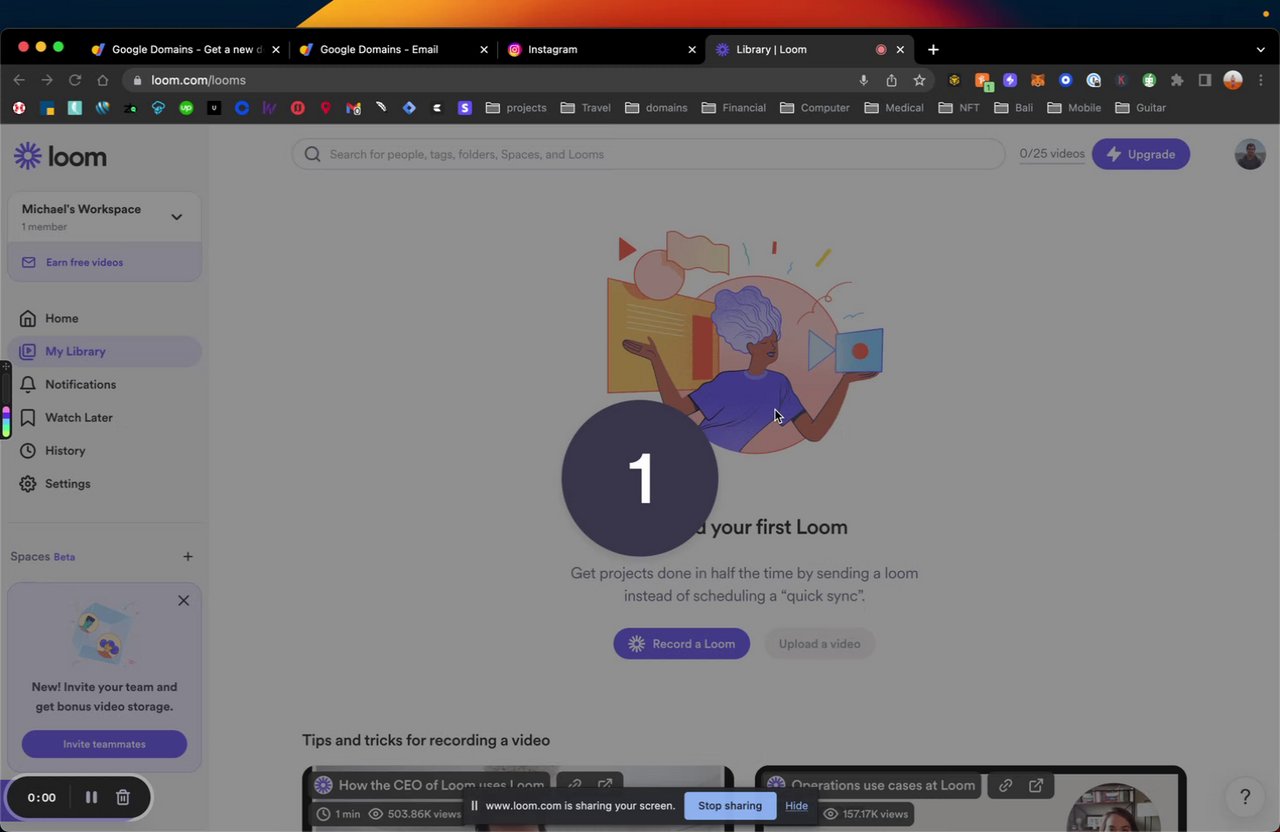Open How the CEO of Loom video thumbnail
The image size is (1280, 832).
518,798
